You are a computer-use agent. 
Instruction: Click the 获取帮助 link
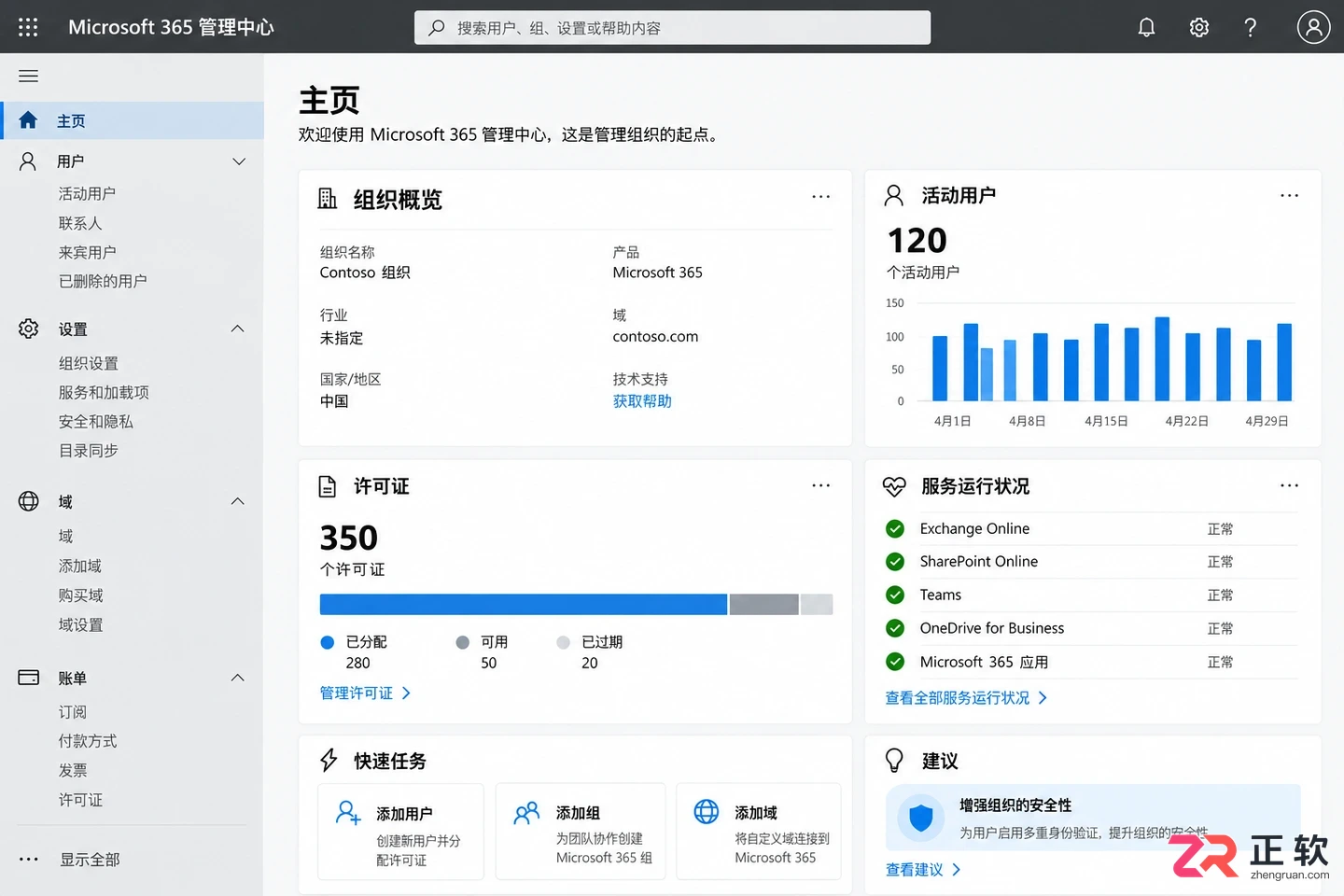pyautogui.click(x=642, y=400)
